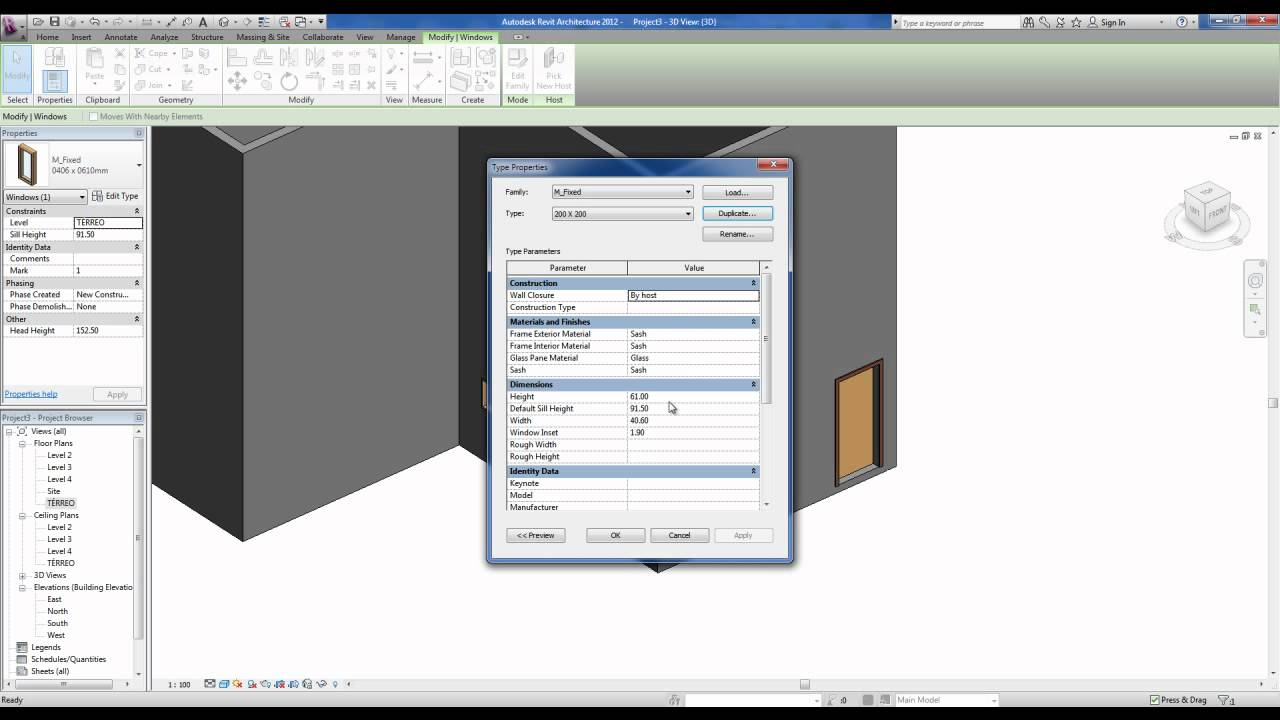Screen dimensions: 1280x720
Task: Select the Text tool A icon
Action: (204, 21)
